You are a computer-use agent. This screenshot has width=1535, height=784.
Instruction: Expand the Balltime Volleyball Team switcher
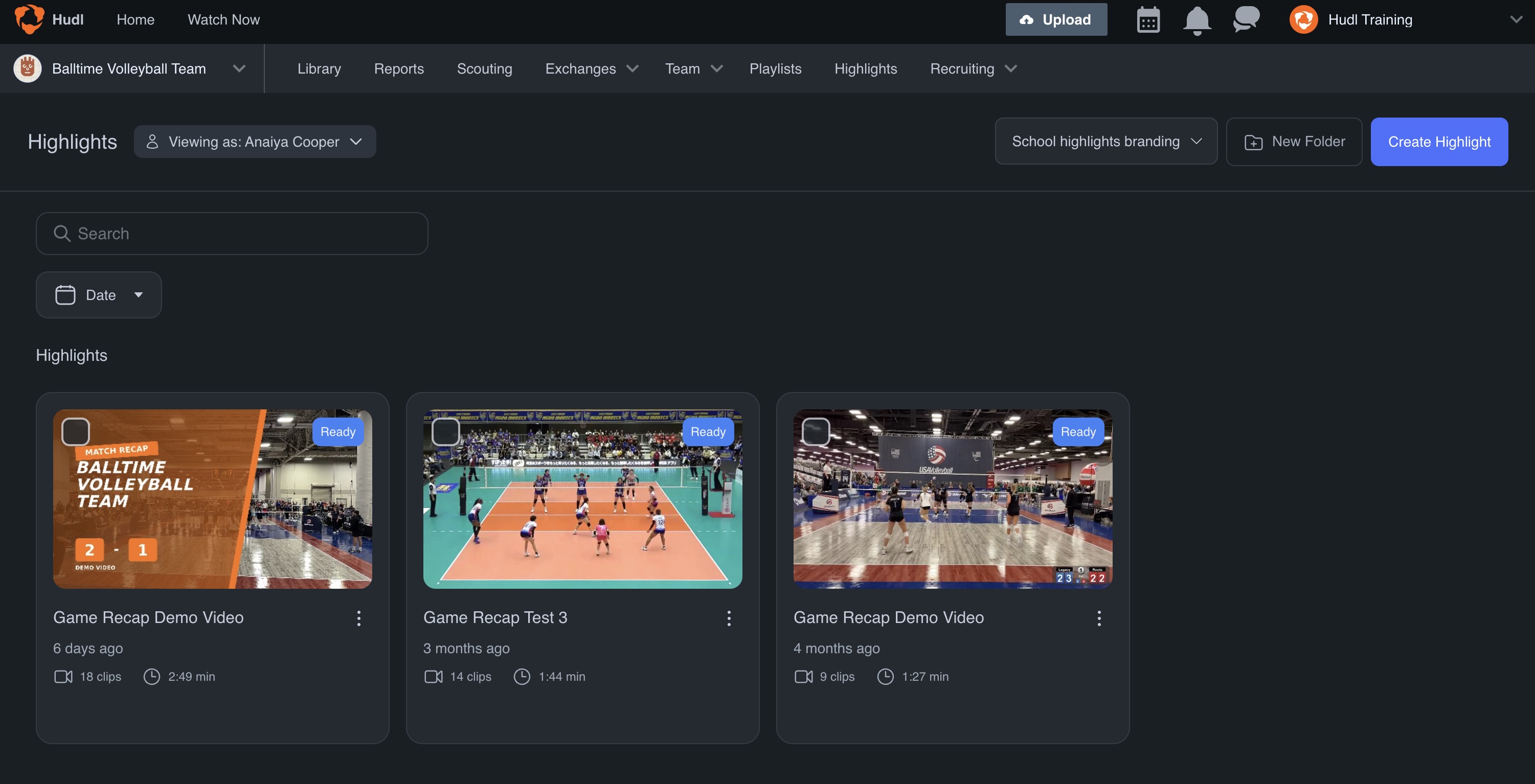[239, 68]
